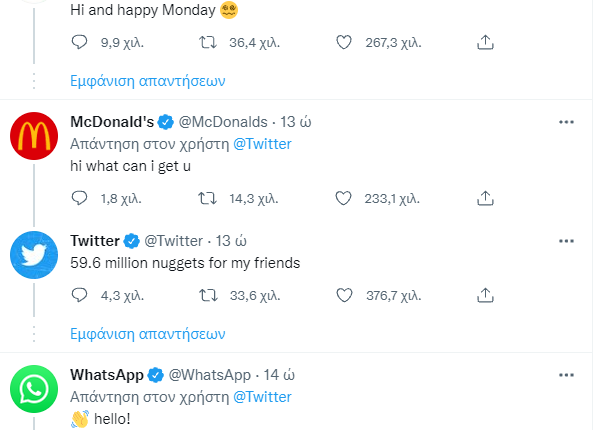Like Twitter's '59.6 million nuggets' tweet
611x430 pixels.
point(344,296)
